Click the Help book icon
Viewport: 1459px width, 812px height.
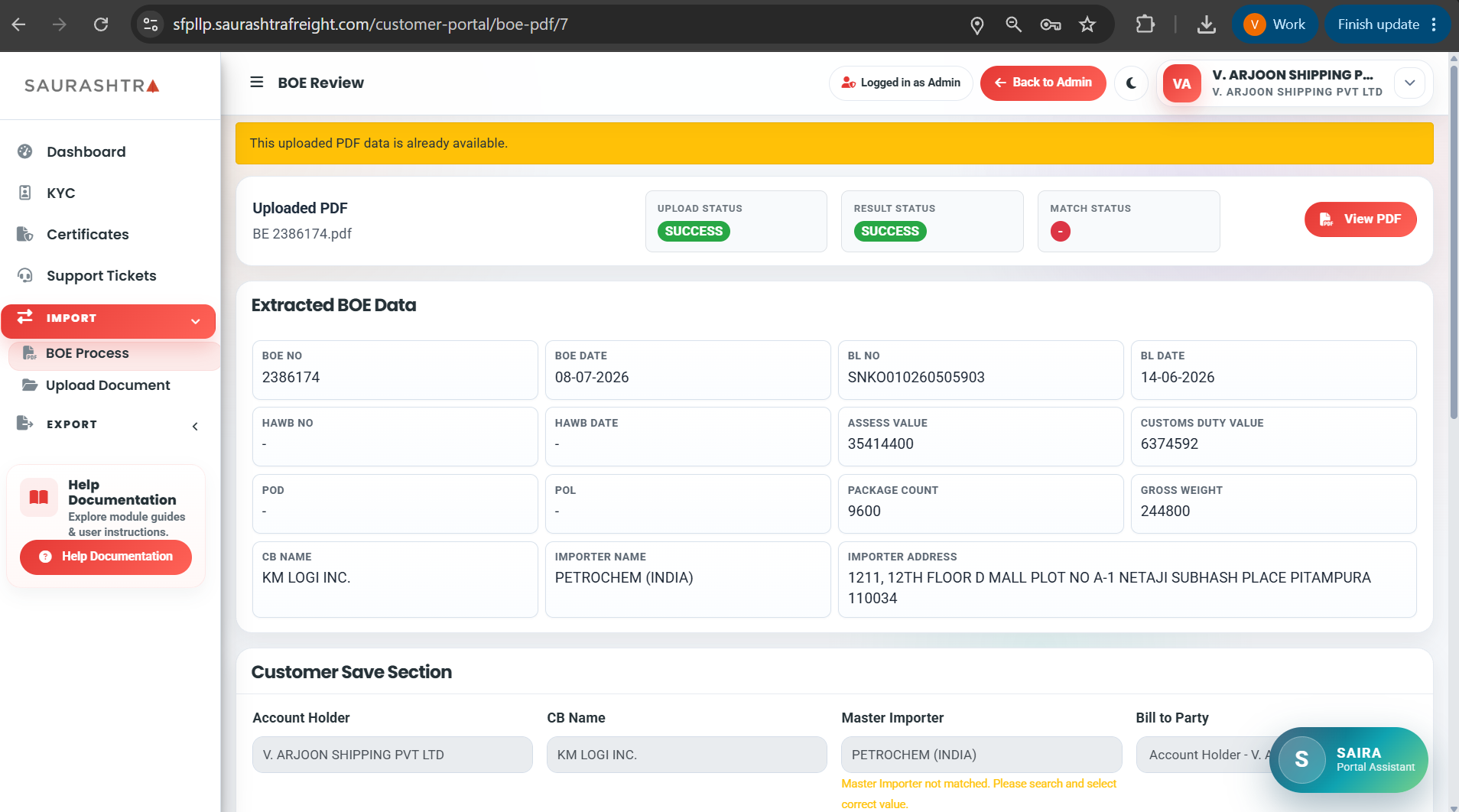[x=39, y=498]
